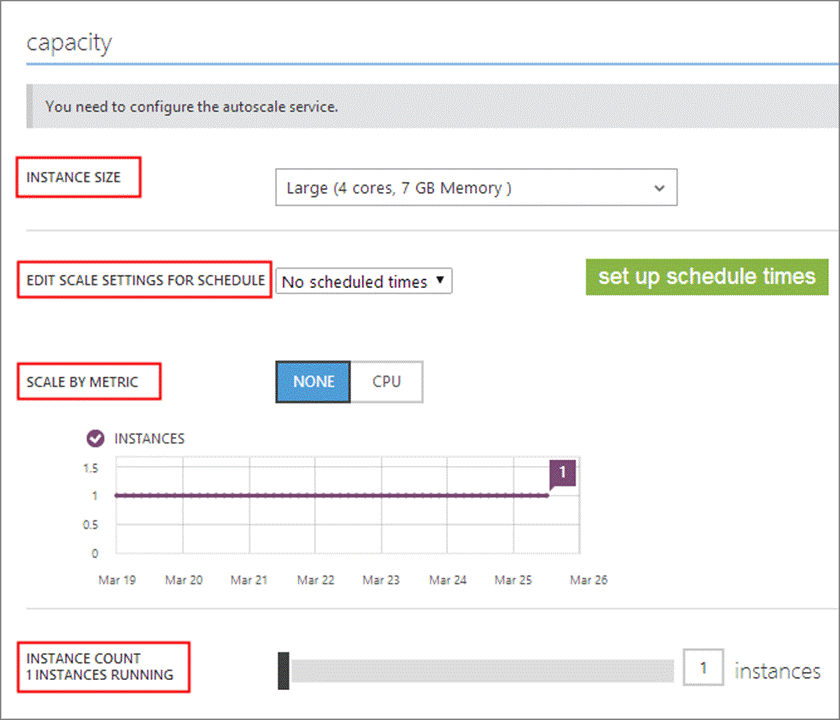Select CPU for scale by metric
This screenshot has width=840, height=720.
(386, 382)
